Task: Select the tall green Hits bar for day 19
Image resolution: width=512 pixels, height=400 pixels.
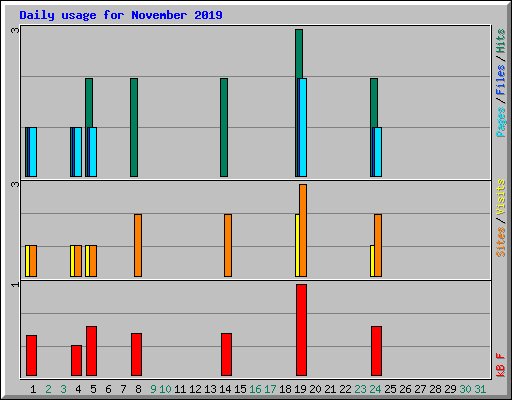Action: point(299,53)
